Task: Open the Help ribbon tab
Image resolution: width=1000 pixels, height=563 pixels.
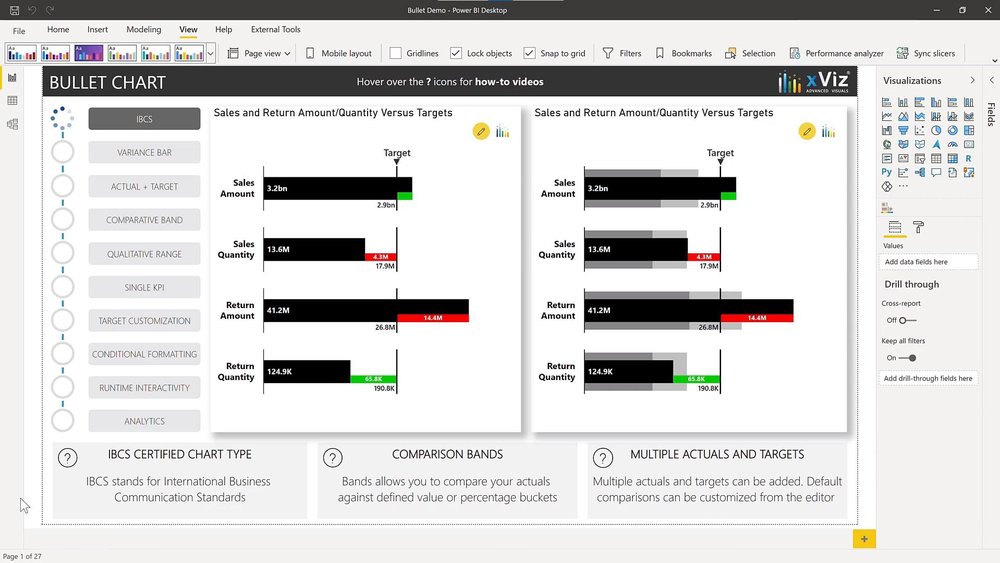Action: [223, 29]
